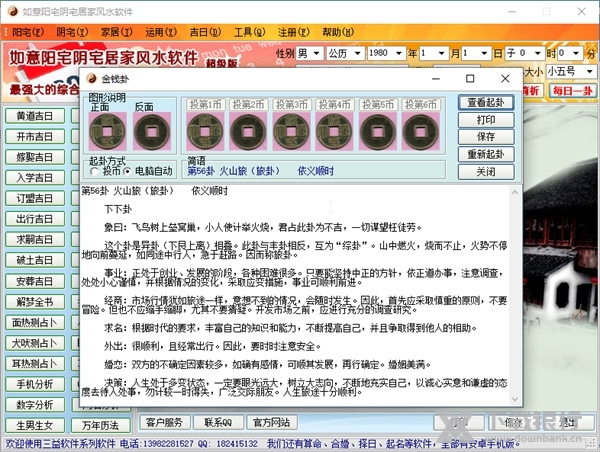The height and width of the screenshot is (452, 600).
Task: Click the 投第4币 button
Action: click(335, 104)
